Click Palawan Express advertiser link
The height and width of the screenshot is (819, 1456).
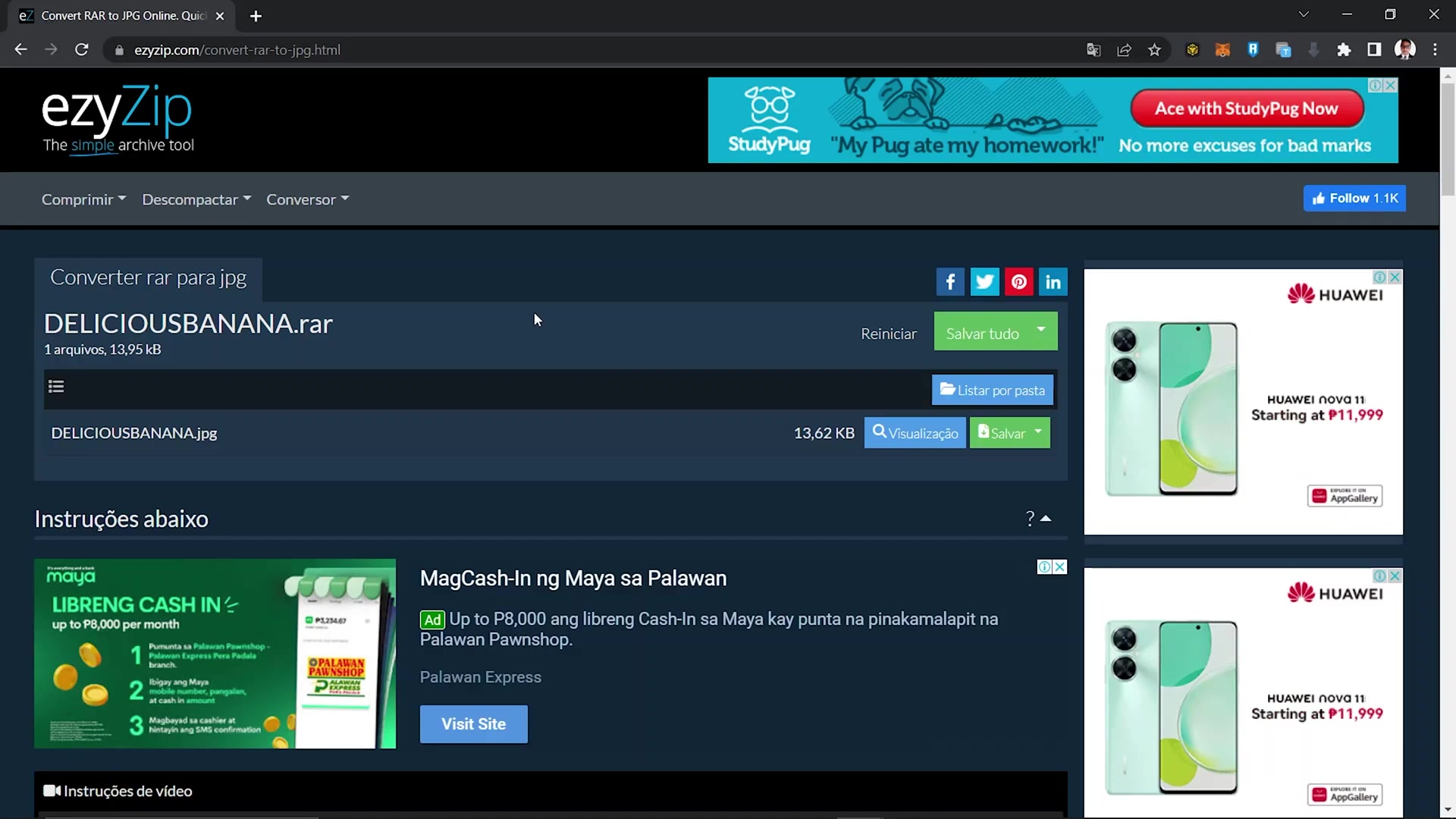(x=481, y=677)
